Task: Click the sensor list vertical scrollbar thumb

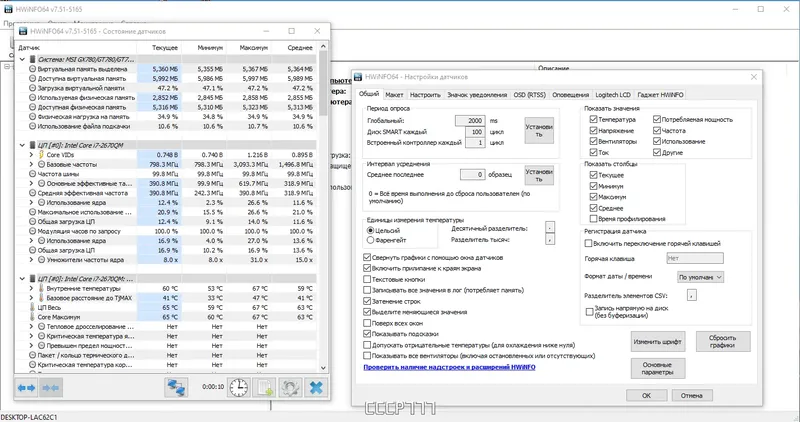Action: (x=323, y=83)
